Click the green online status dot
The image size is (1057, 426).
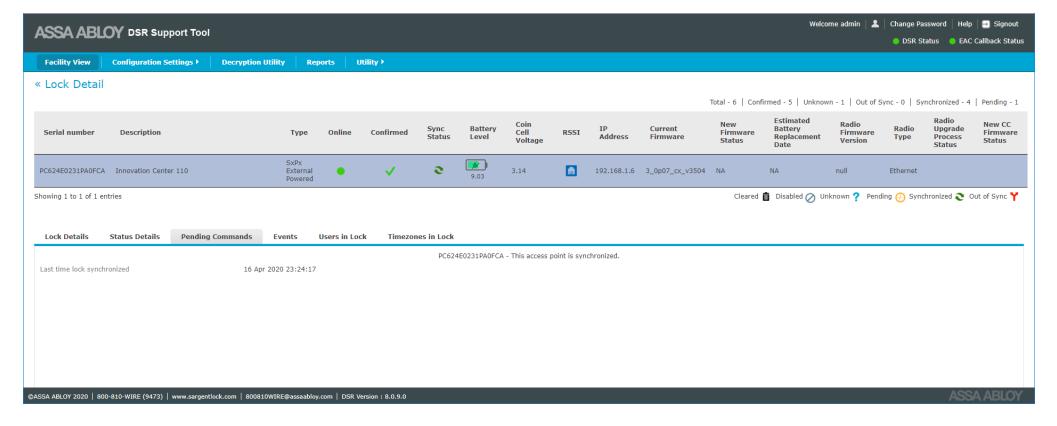(x=340, y=171)
